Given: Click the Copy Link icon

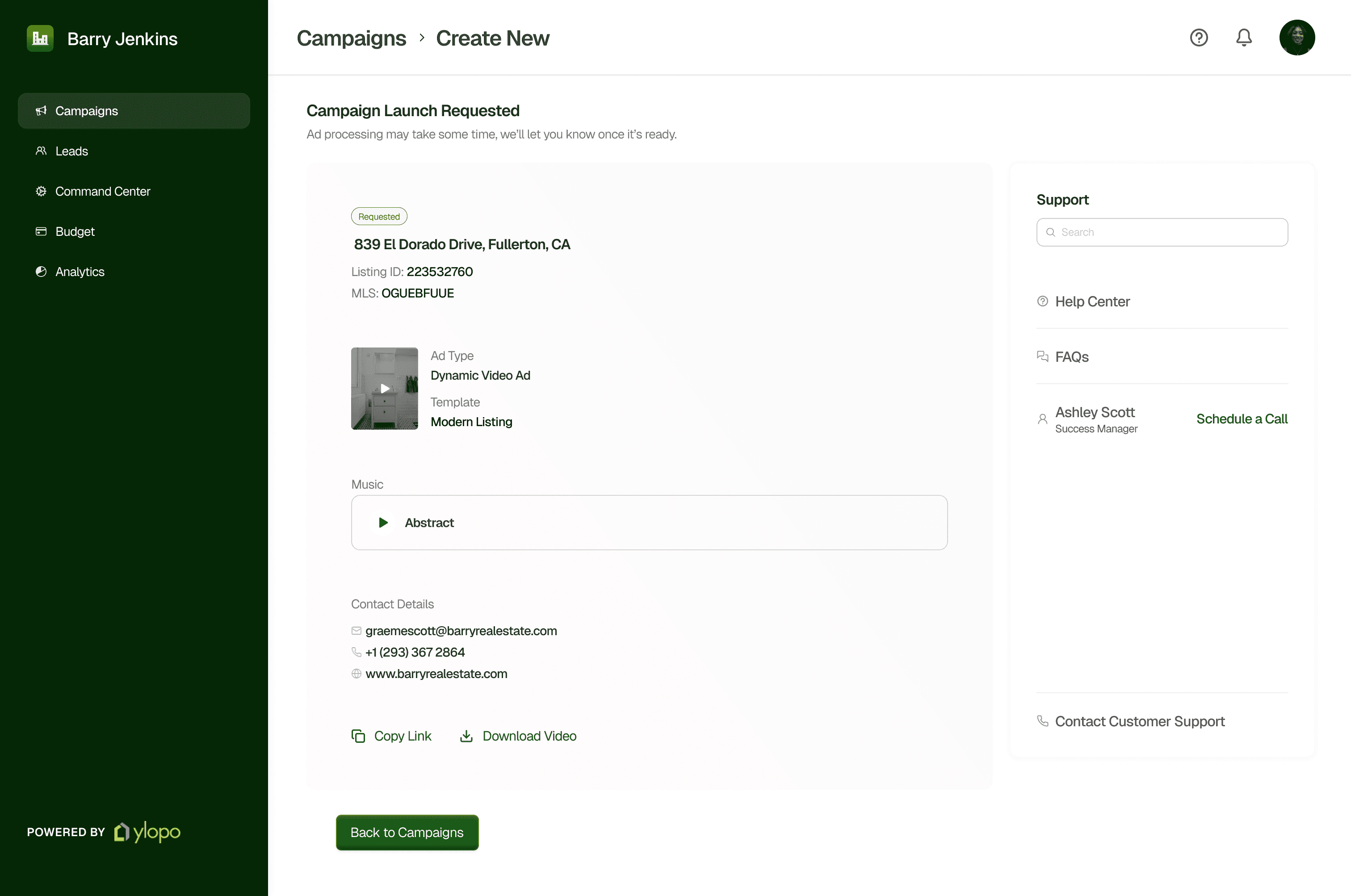Looking at the screenshot, I should pos(358,736).
